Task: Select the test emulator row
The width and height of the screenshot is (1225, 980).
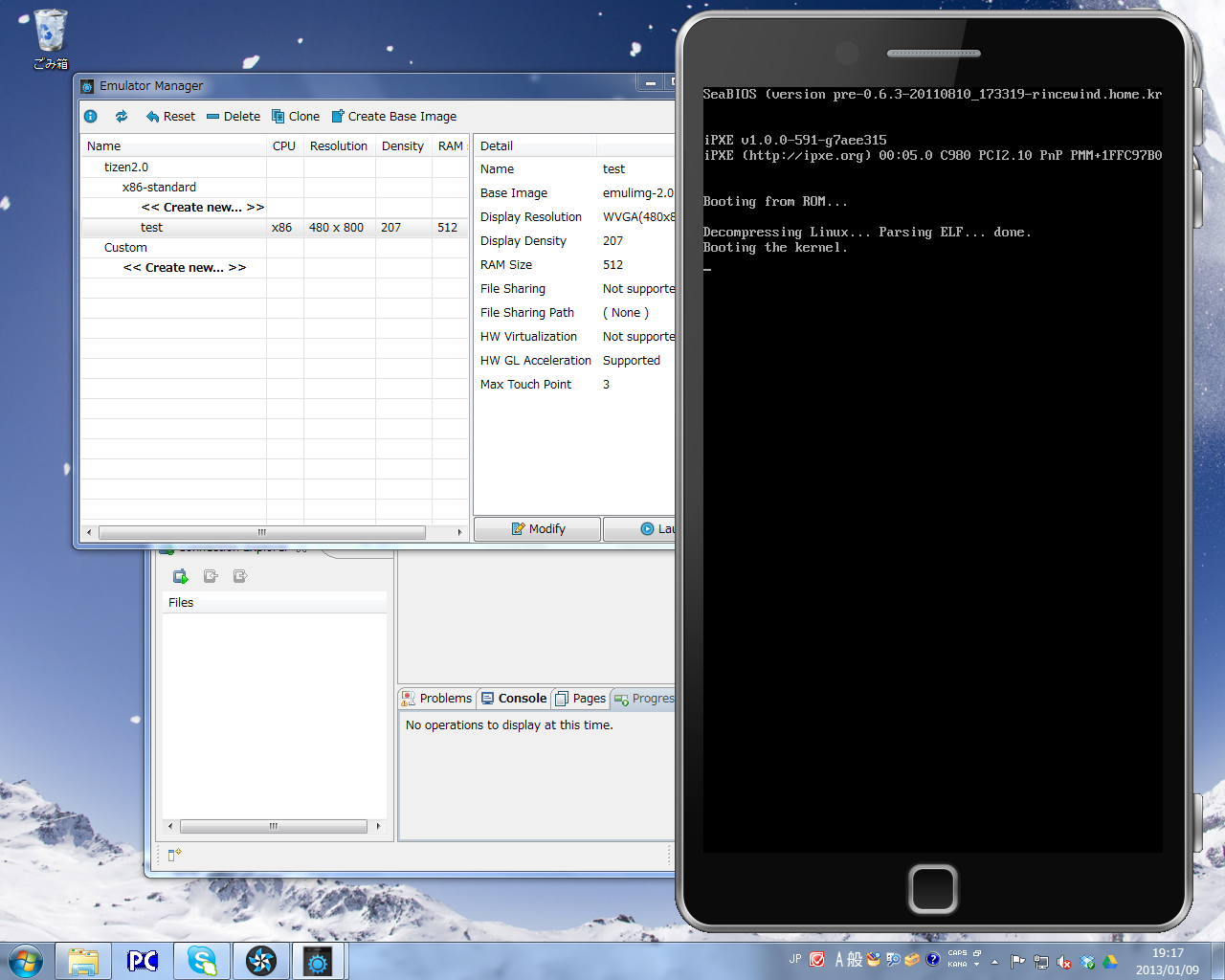Action: [x=275, y=228]
